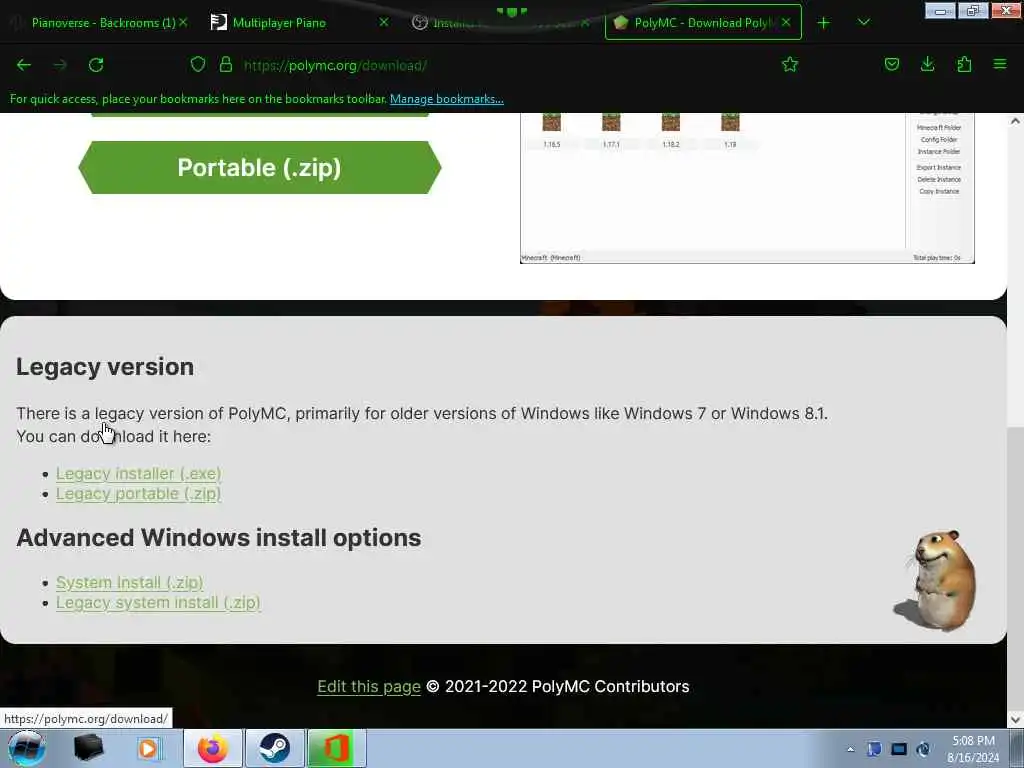Close the Multiplayer Piano tab
Image resolution: width=1024 pixels, height=768 pixels.
384,22
